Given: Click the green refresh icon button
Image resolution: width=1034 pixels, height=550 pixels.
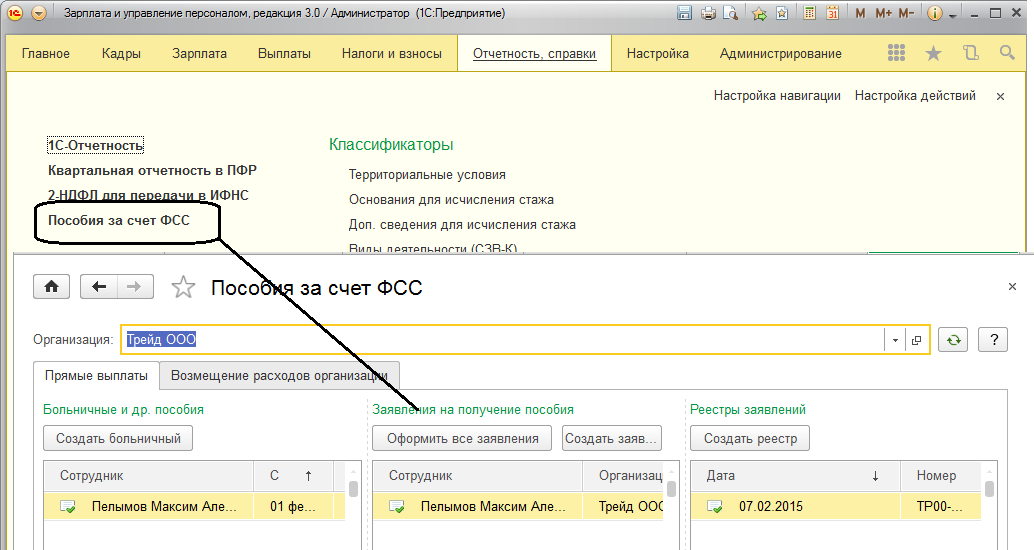Looking at the screenshot, I should click(x=953, y=340).
